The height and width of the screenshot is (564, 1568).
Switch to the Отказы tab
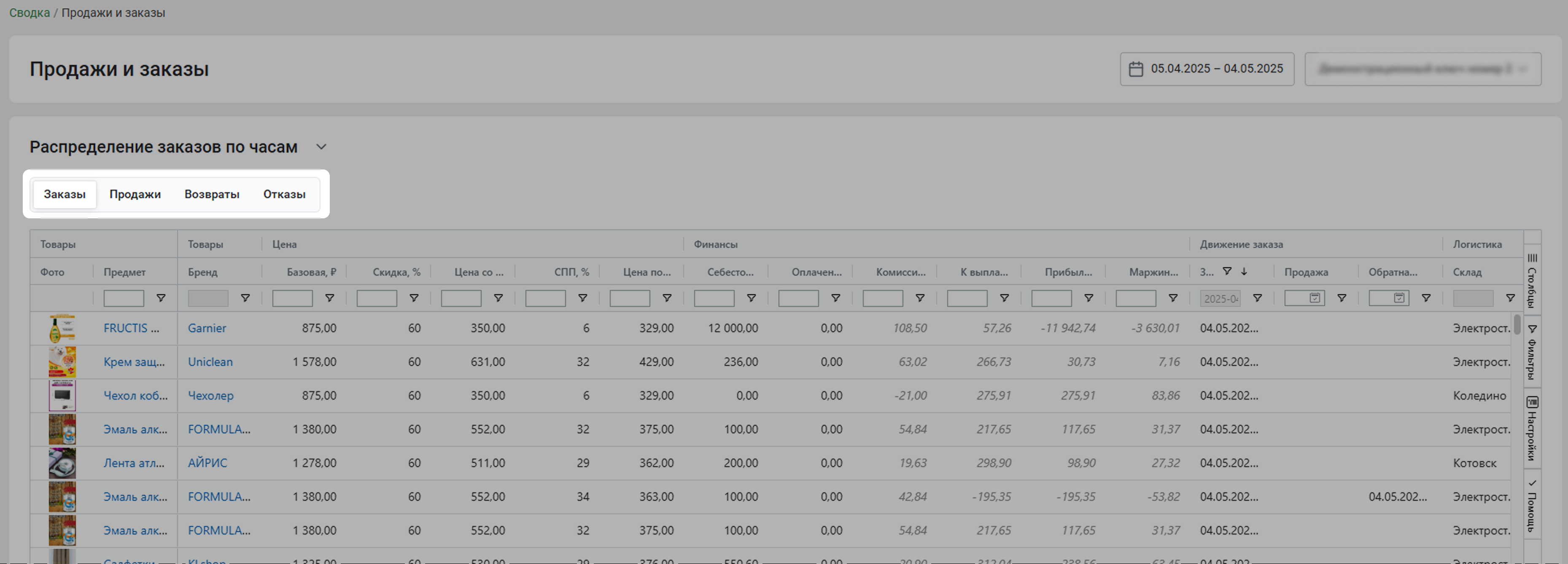tap(284, 195)
